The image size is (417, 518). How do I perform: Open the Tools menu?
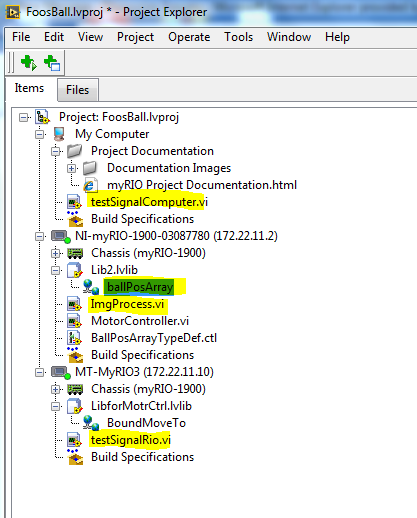point(238,37)
